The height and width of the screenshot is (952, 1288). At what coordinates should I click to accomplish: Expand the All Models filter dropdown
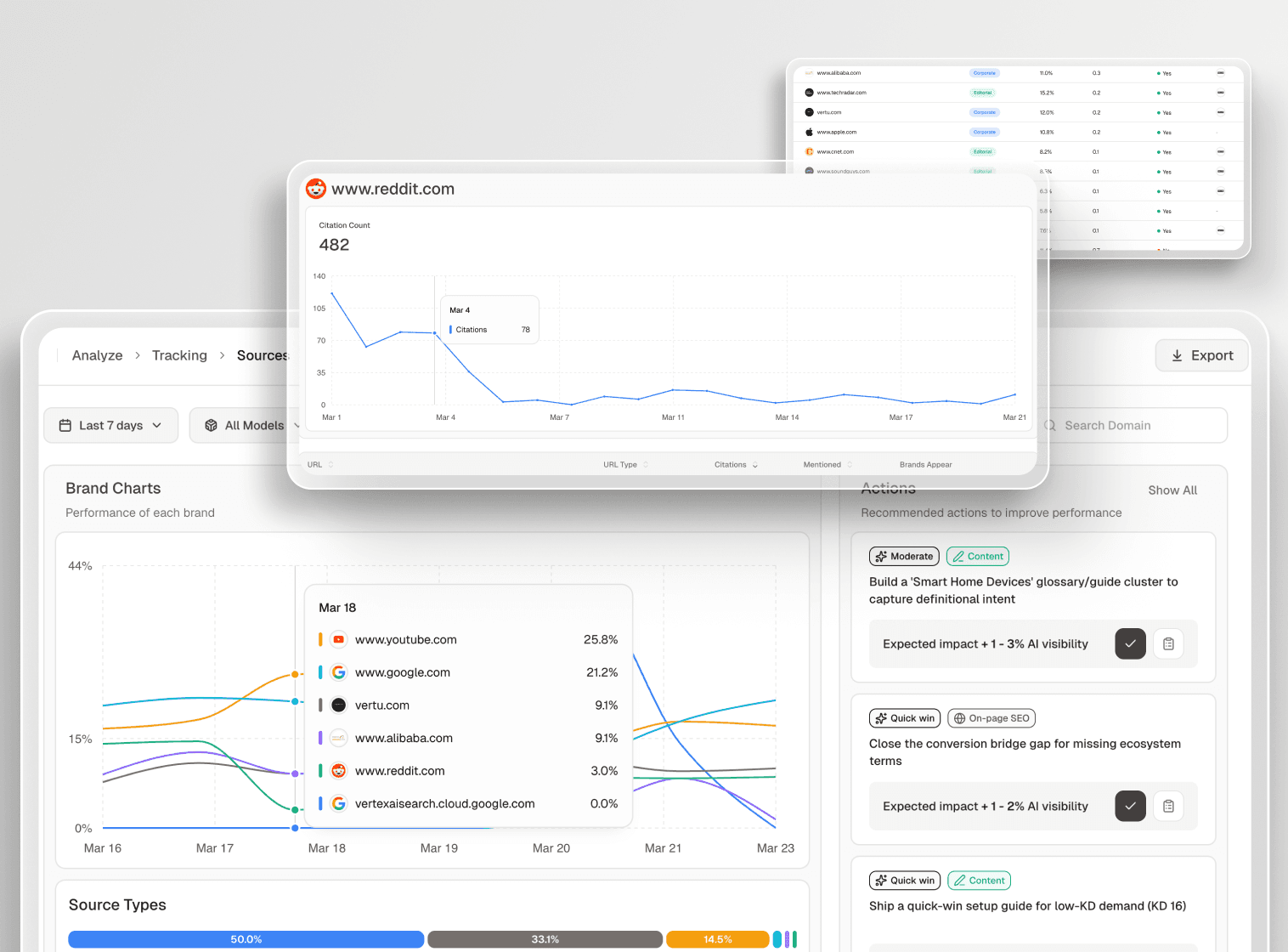click(253, 426)
